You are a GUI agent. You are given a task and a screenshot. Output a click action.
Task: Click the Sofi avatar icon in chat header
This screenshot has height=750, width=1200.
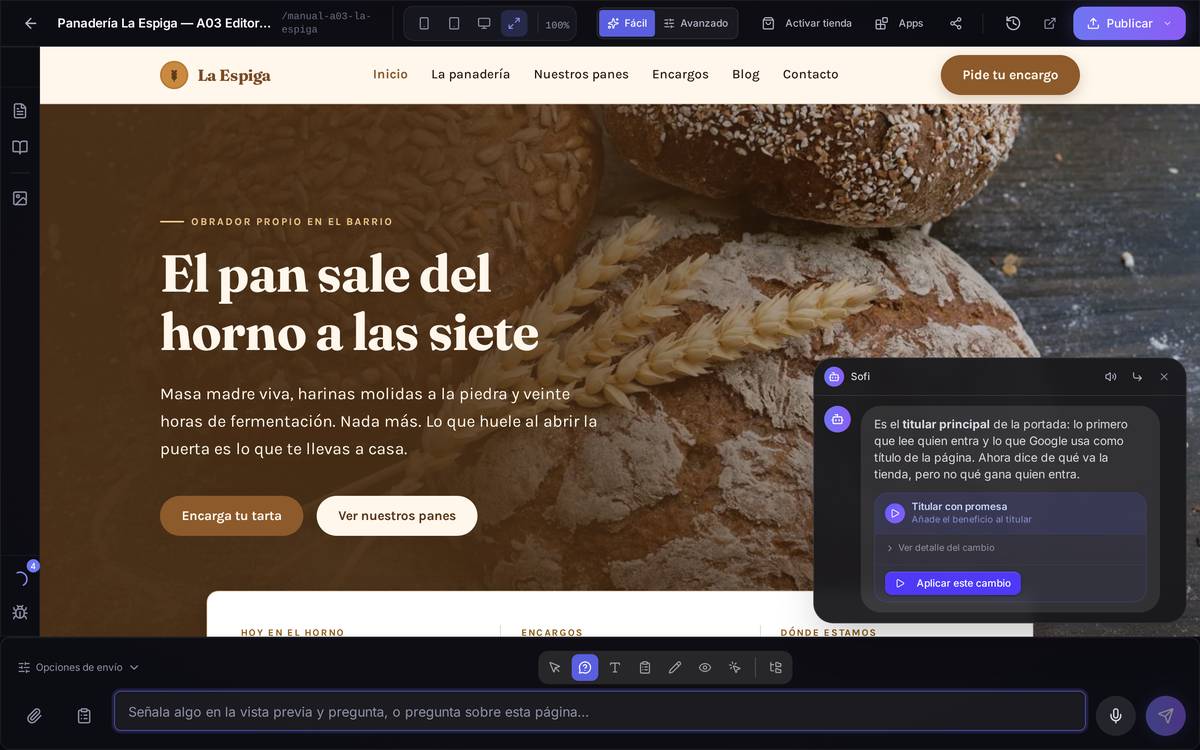click(x=834, y=377)
